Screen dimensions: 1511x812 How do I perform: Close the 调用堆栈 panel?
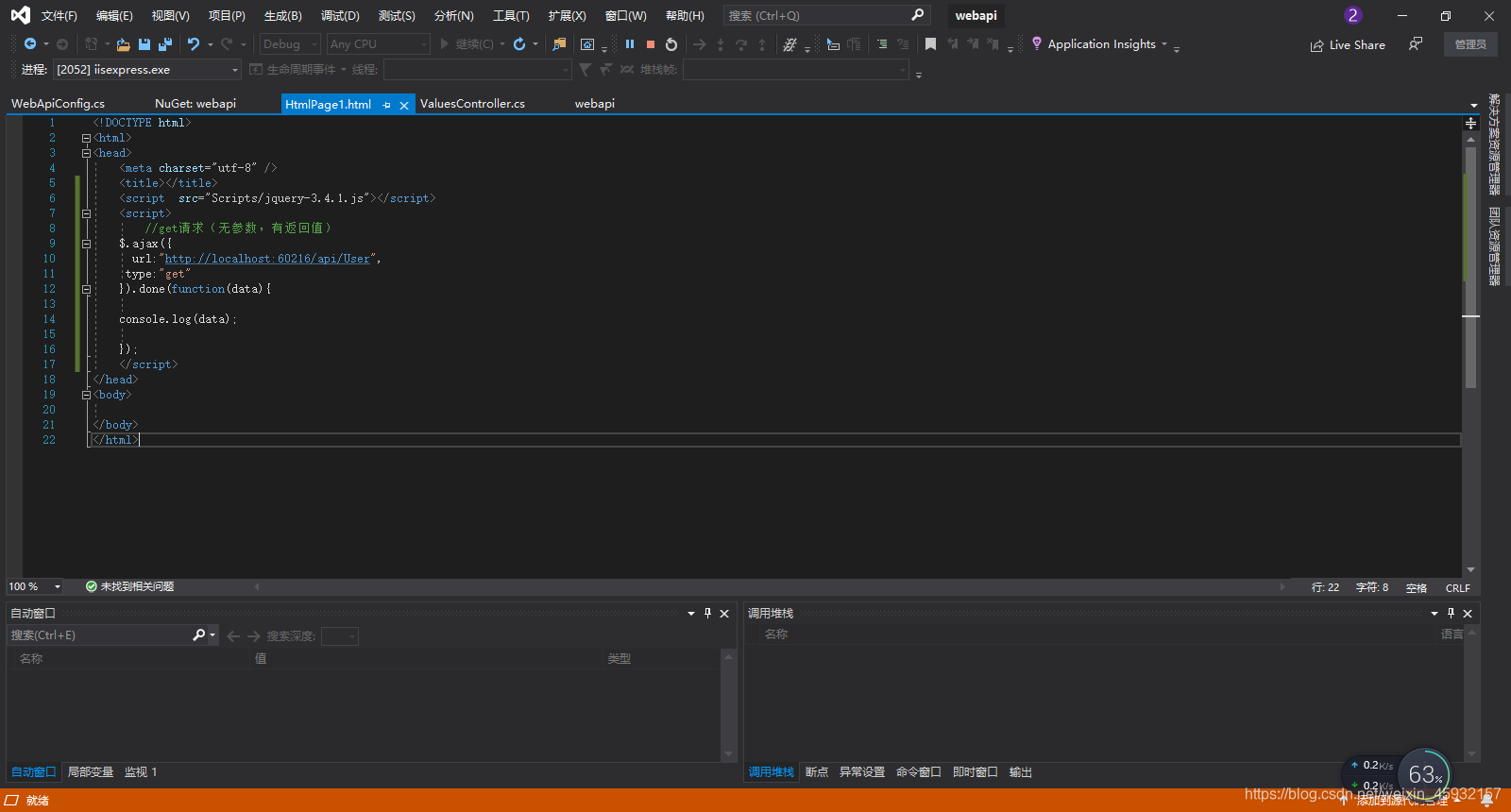[1468, 614]
